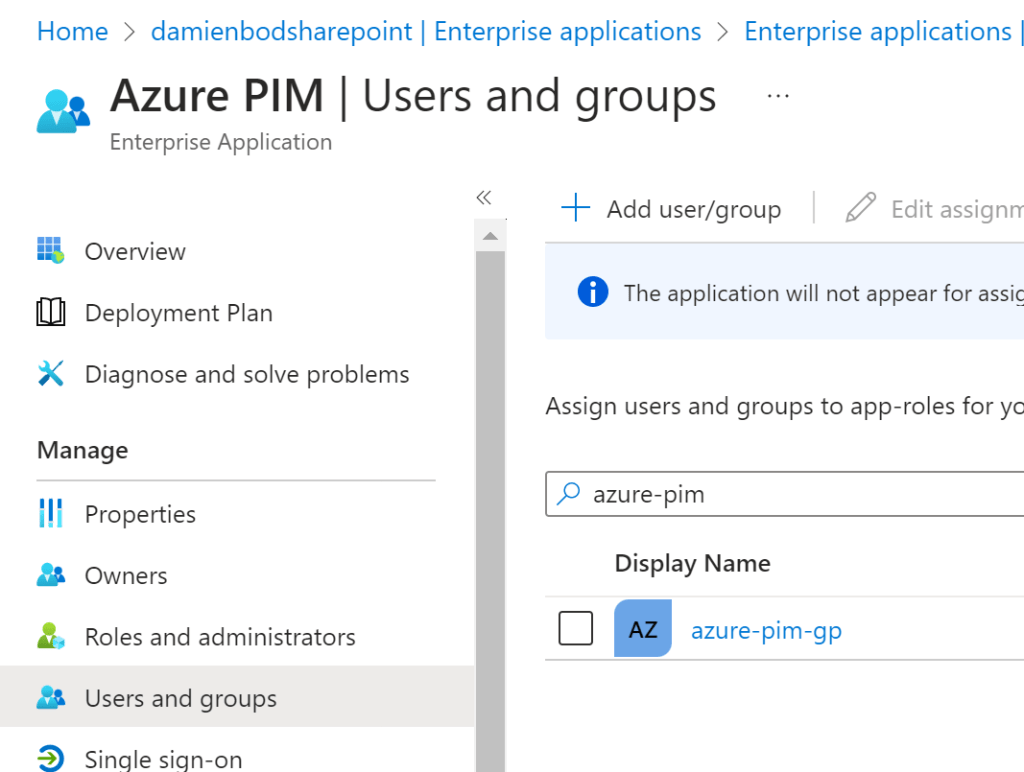This screenshot has width=1024, height=772.
Task: Click the AZ avatar thumbnail
Action: pos(643,629)
